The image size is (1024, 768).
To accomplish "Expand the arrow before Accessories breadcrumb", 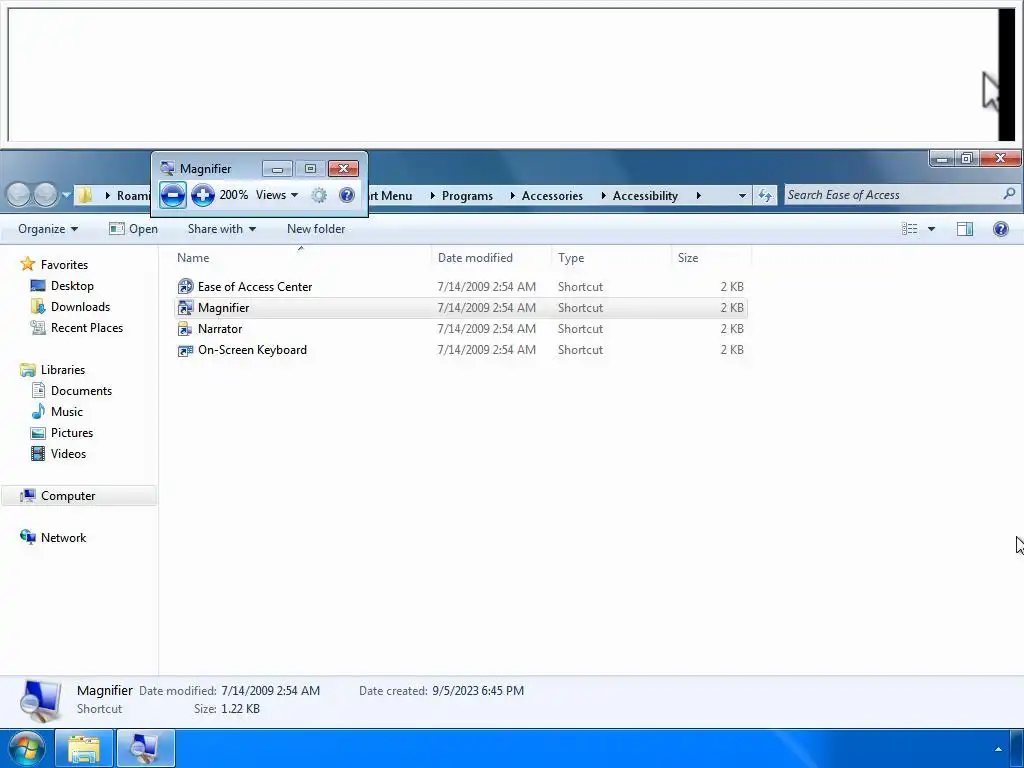I will coord(513,195).
